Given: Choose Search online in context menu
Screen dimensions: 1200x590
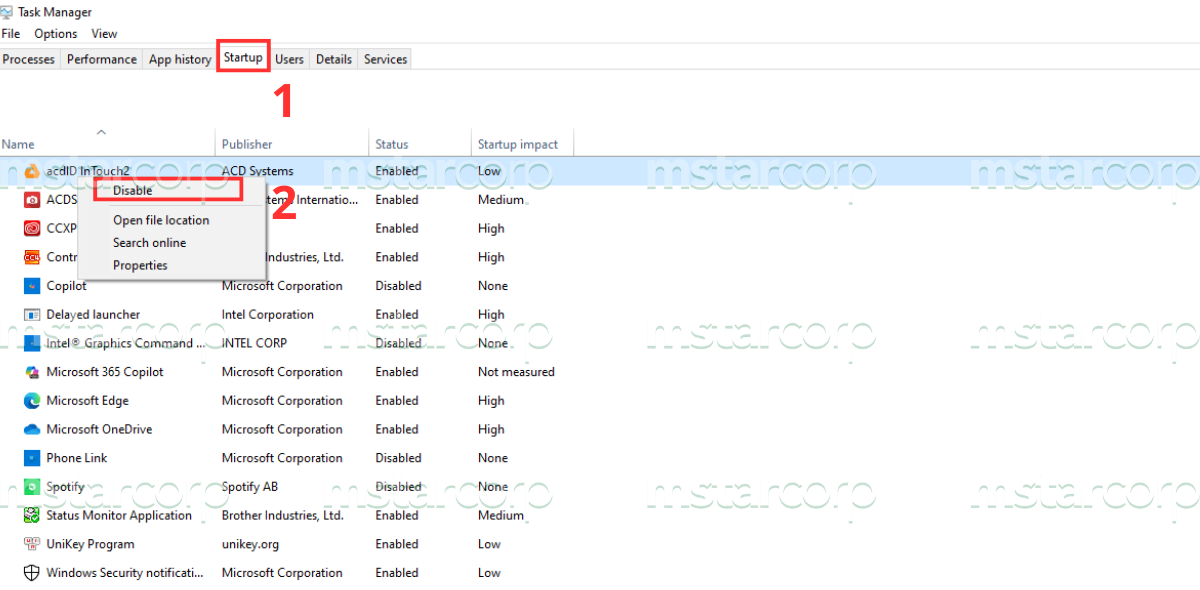Looking at the screenshot, I should tap(149, 243).
